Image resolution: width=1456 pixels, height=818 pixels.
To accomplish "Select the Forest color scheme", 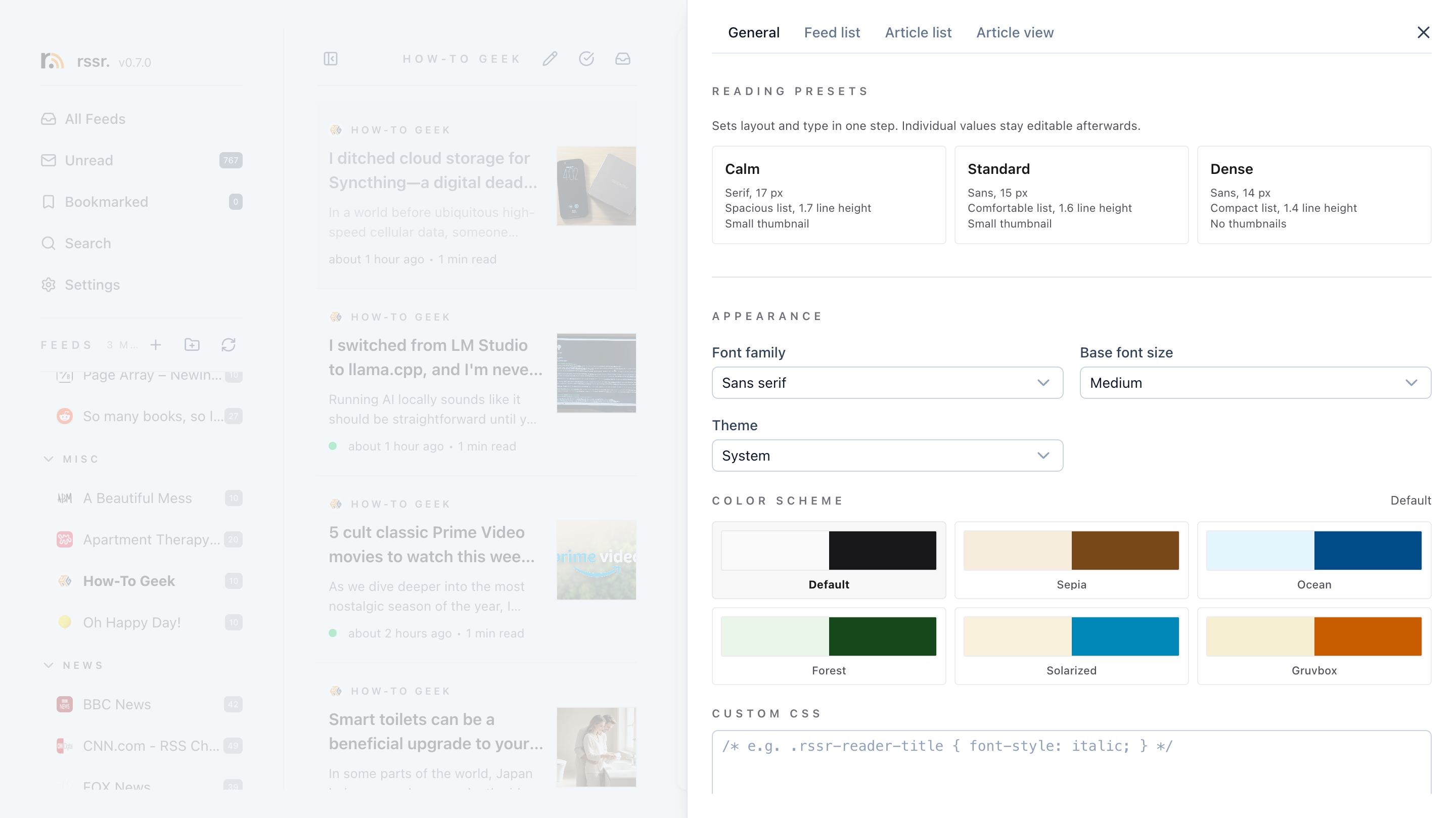I will coord(829,646).
